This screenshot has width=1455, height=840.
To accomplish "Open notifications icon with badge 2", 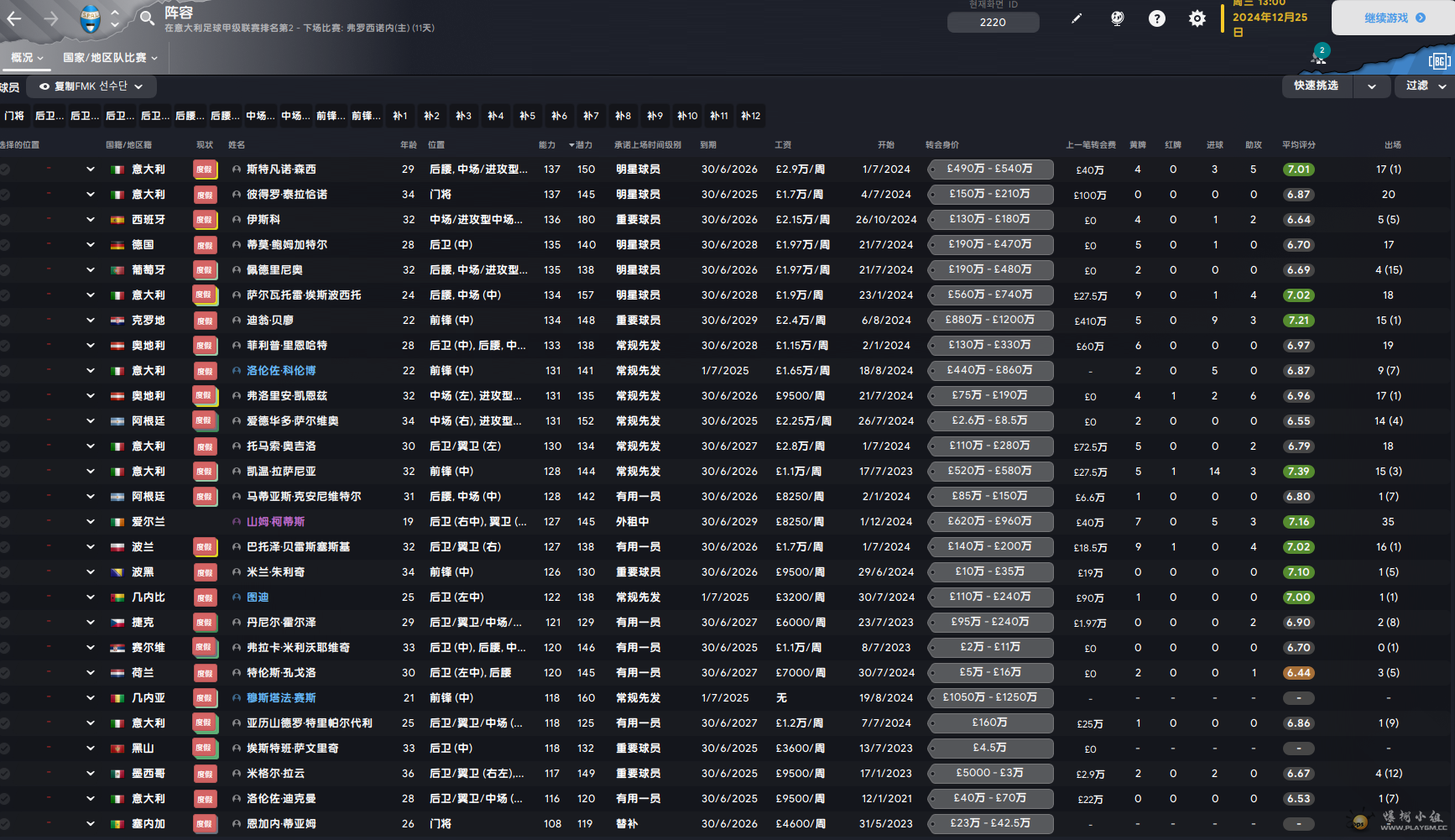I will click(x=1318, y=57).
